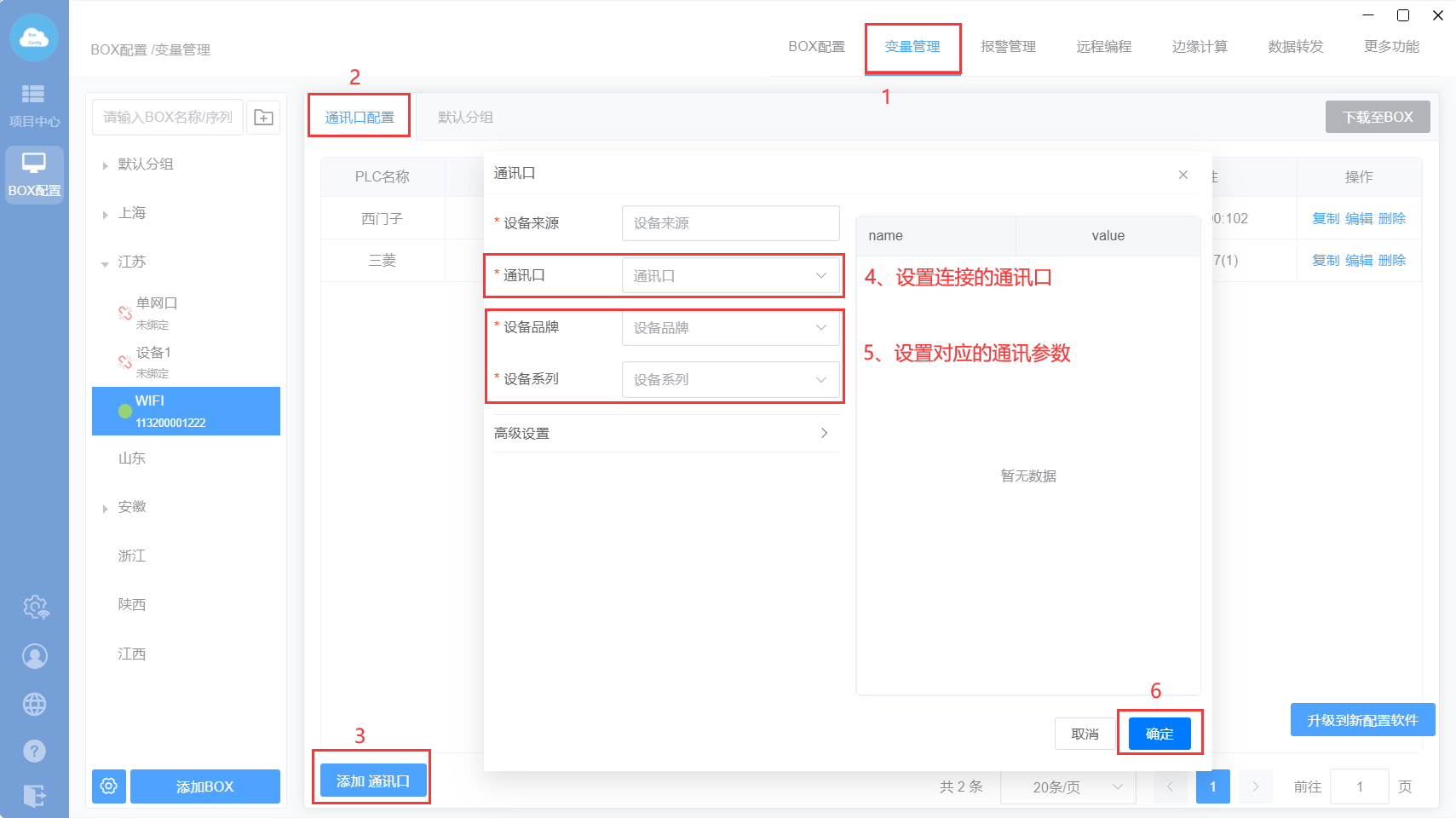The height and width of the screenshot is (818, 1456).
Task: Open the 项目中心 sidebar icon
Action: click(x=34, y=105)
